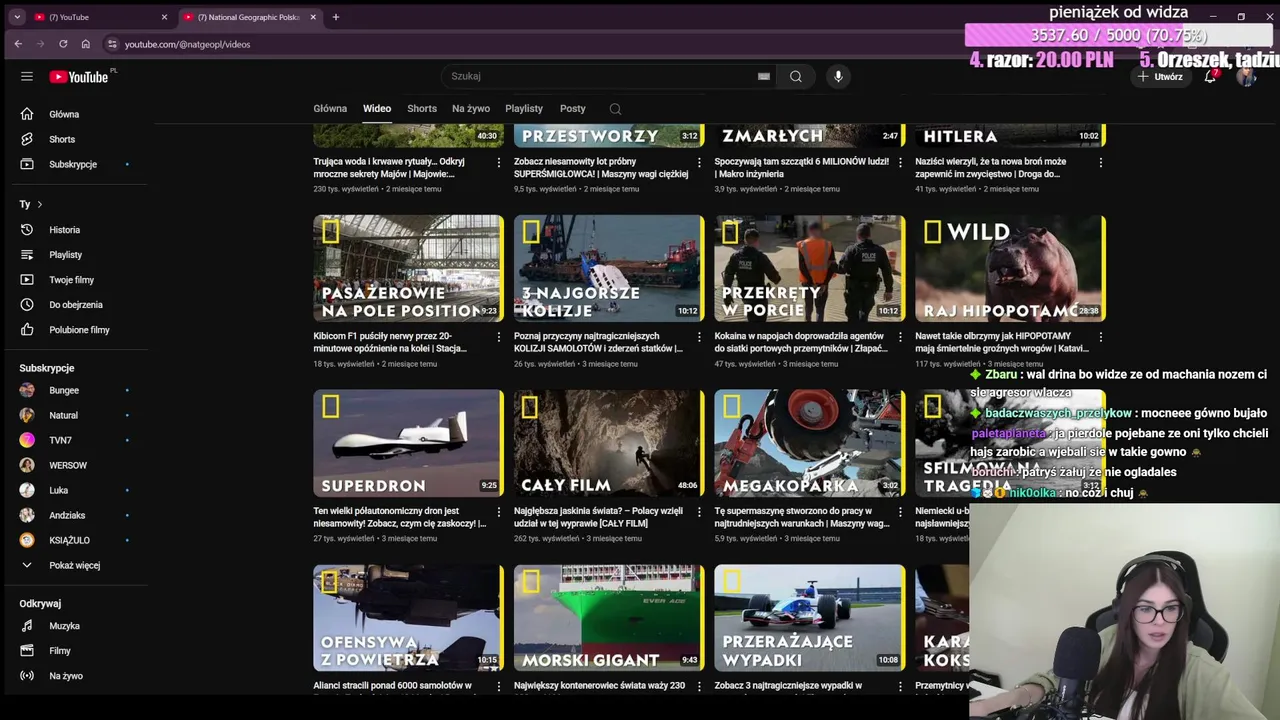Image resolution: width=1280 pixels, height=720 pixels.
Task: Open the Utwórz create menu
Action: [x=1160, y=76]
